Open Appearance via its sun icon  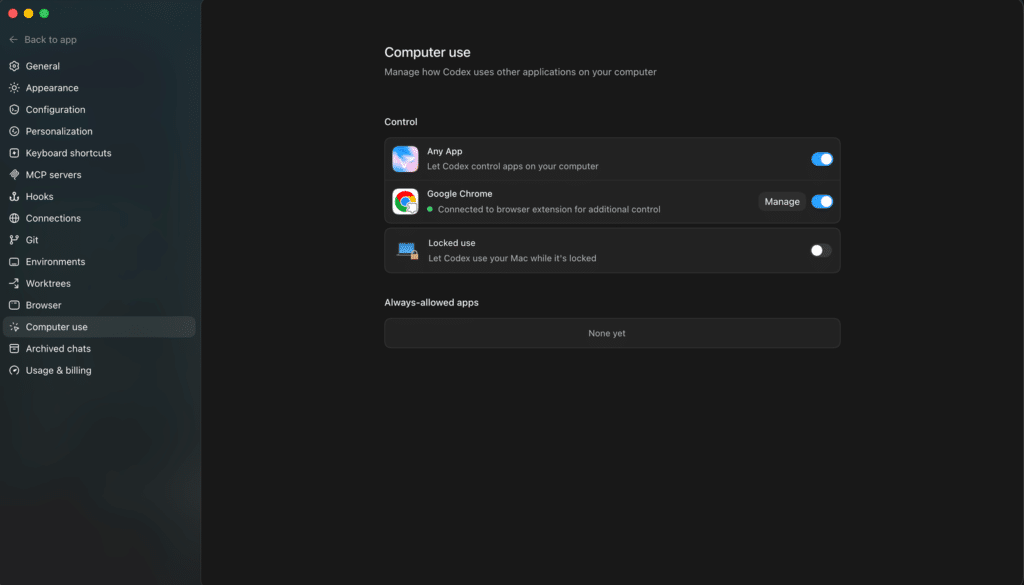point(14,87)
